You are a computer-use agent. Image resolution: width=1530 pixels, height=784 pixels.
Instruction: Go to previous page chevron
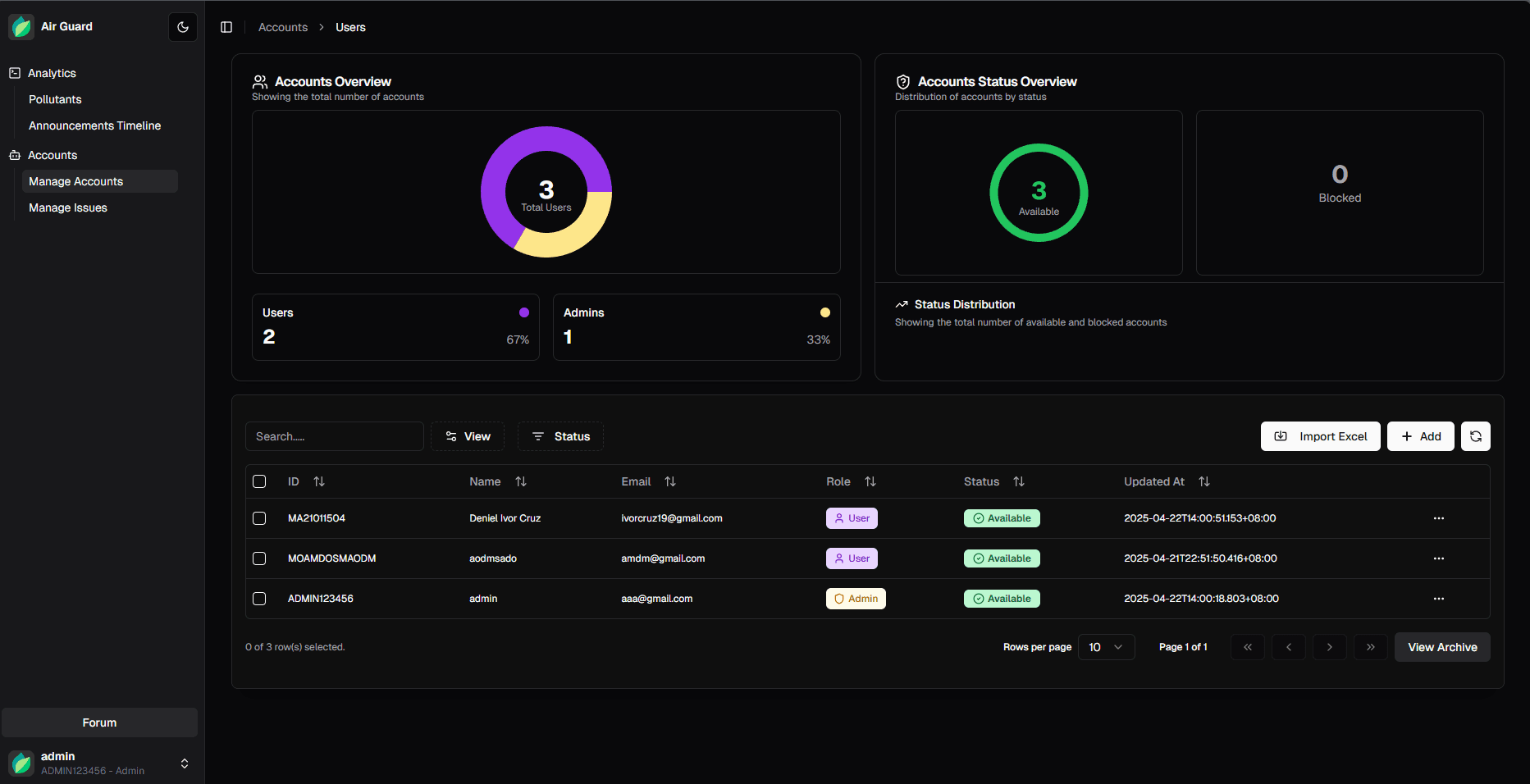coord(1289,647)
